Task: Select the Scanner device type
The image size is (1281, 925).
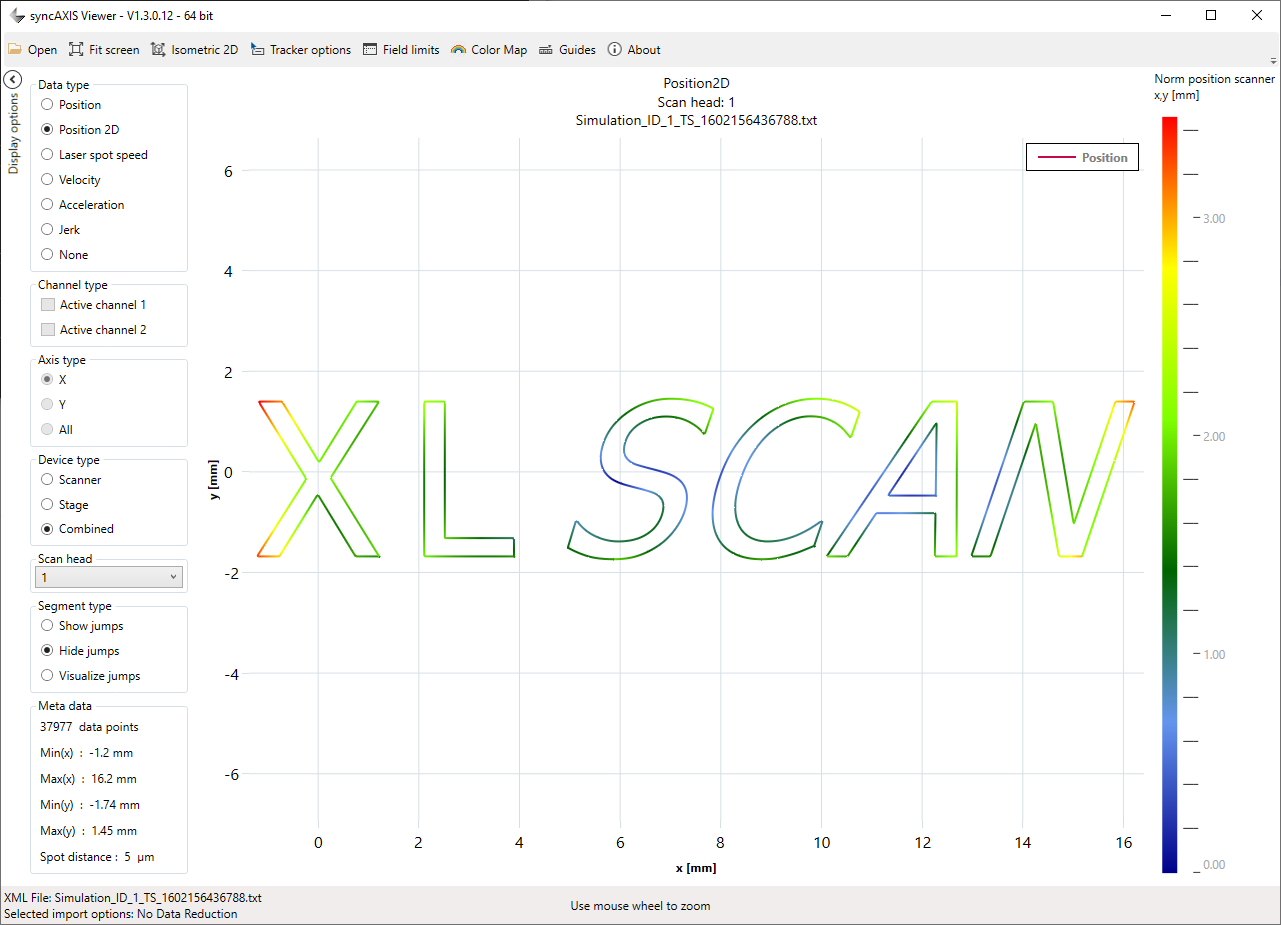Action: tap(47, 480)
